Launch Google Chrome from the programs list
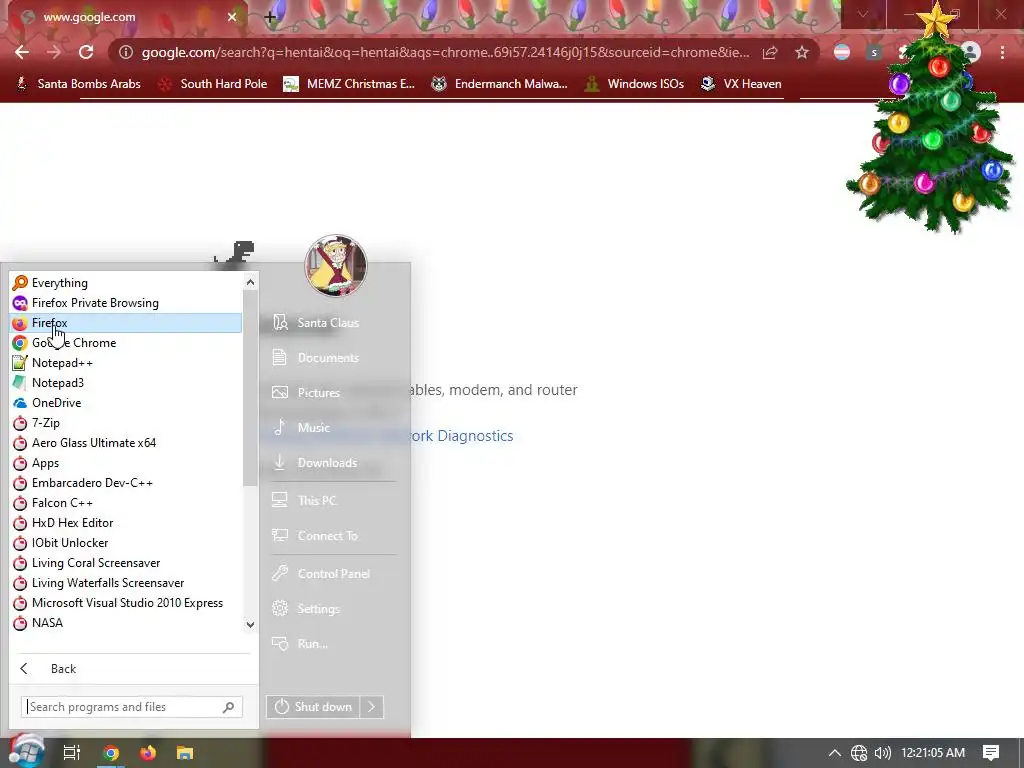 tap(125, 343)
